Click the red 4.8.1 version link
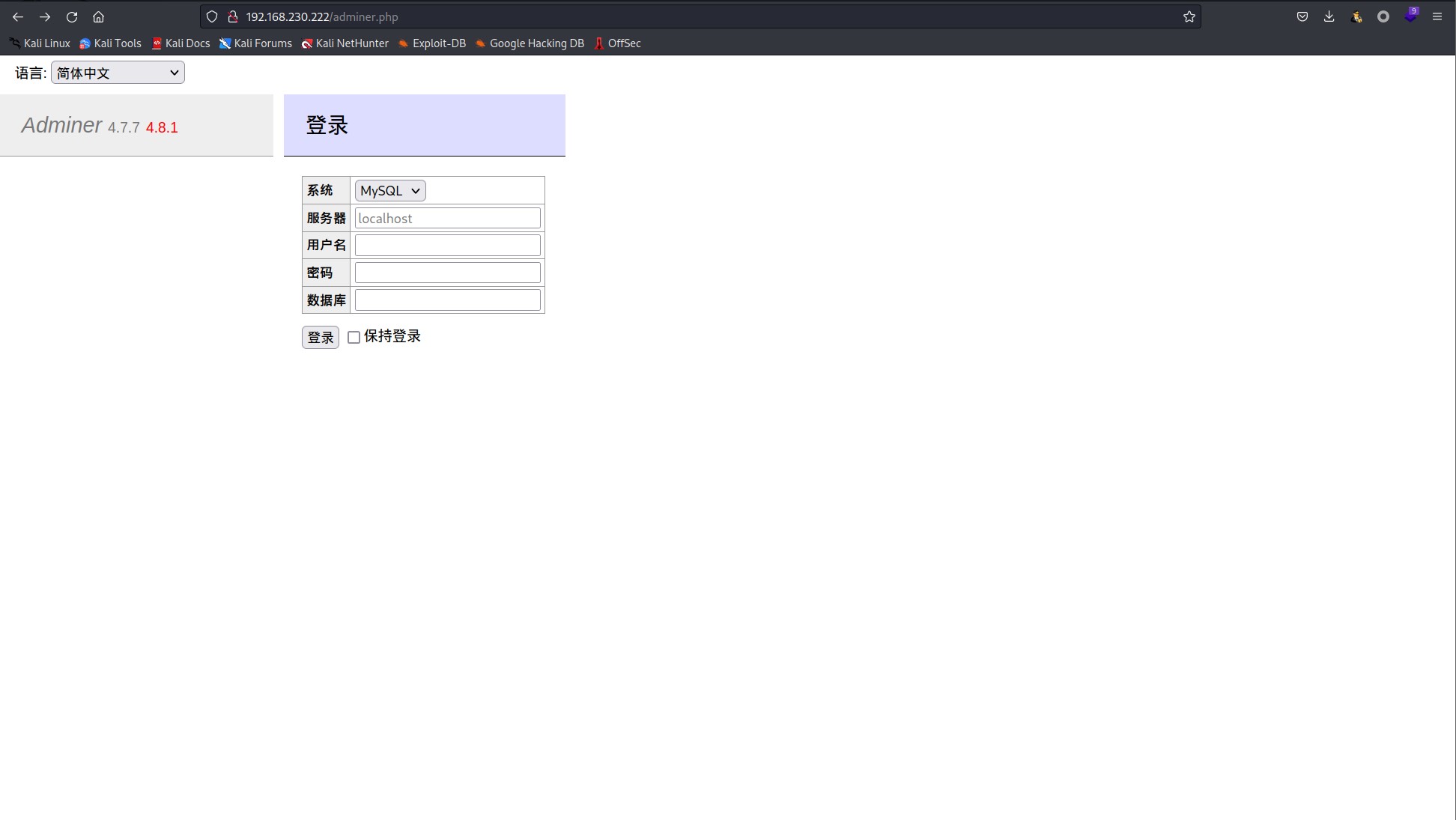The image size is (1456, 820). (x=162, y=127)
